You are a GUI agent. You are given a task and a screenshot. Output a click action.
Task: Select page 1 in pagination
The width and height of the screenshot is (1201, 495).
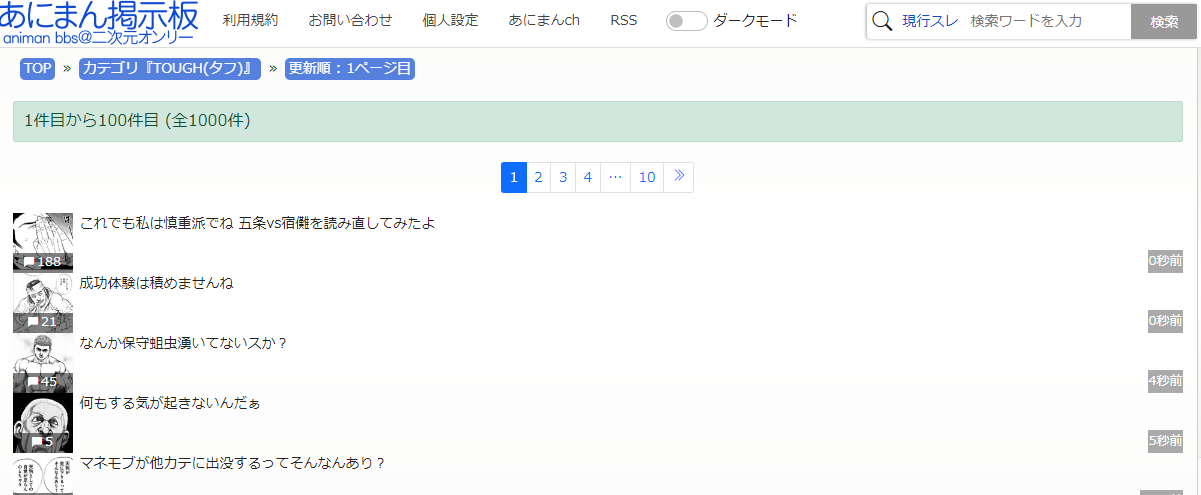coord(513,177)
